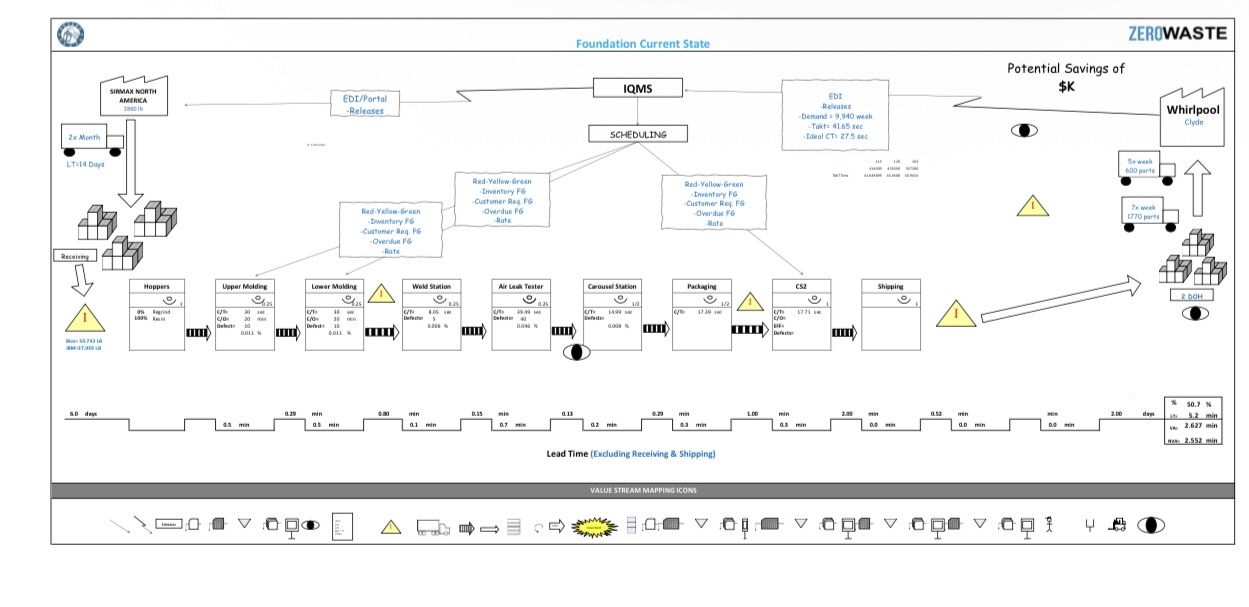Viewport: 1249px width, 607px height.
Task: Select the Shipping process box
Action: click(891, 315)
